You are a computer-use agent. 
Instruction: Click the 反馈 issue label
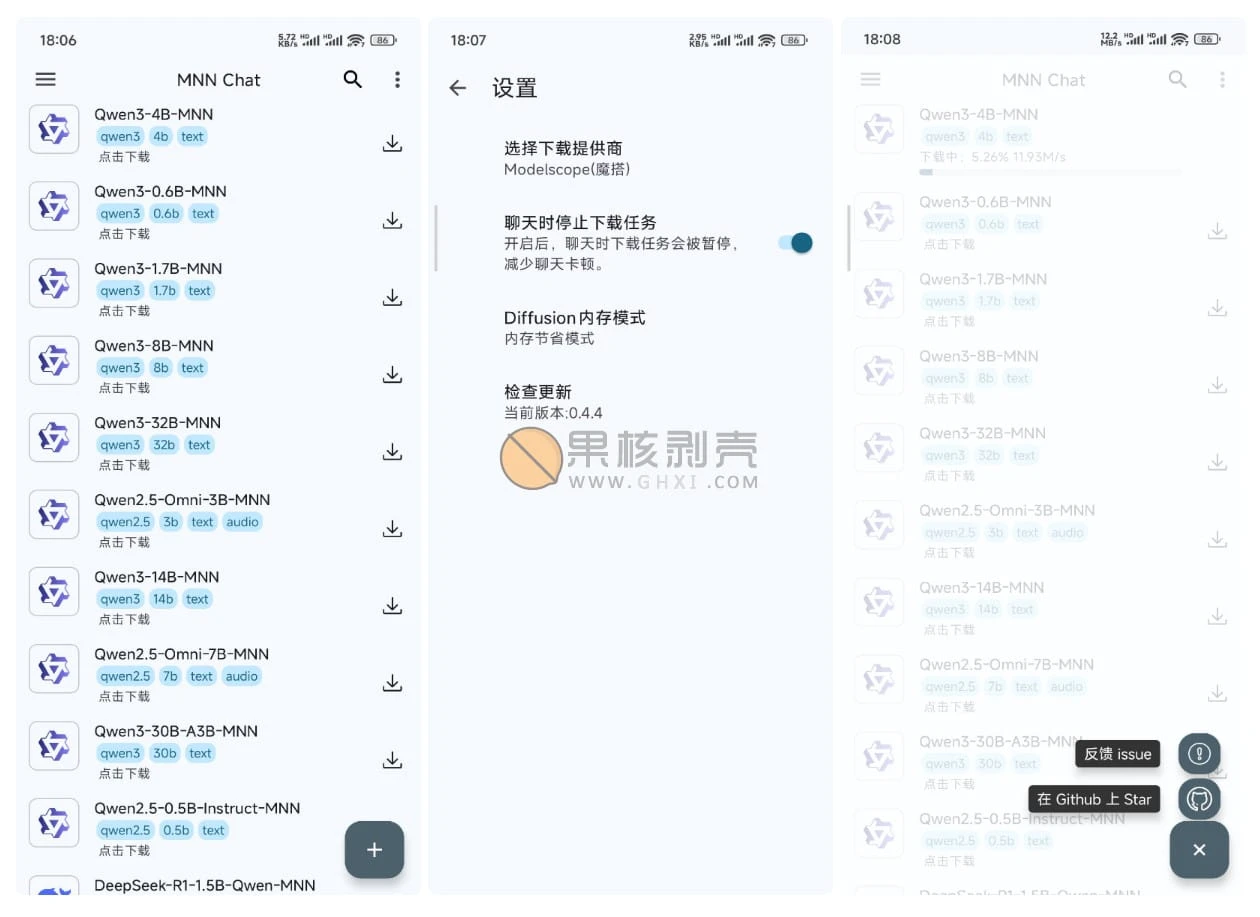tap(1118, 754)
